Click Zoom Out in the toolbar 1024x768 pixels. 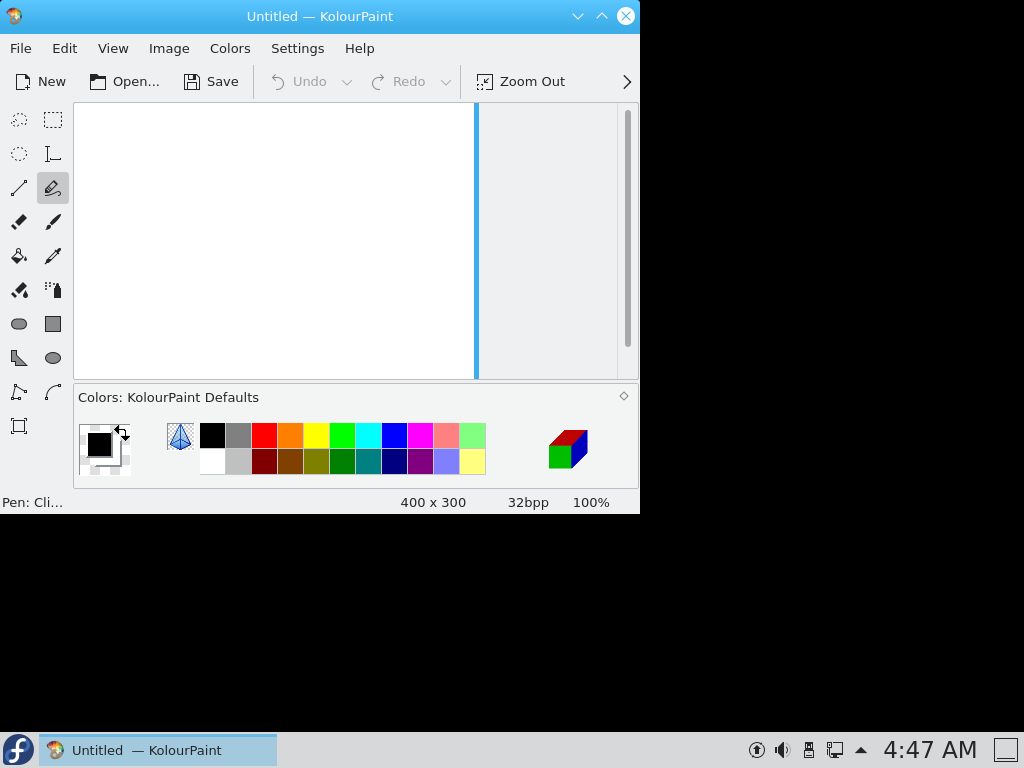tap(520, 82)
